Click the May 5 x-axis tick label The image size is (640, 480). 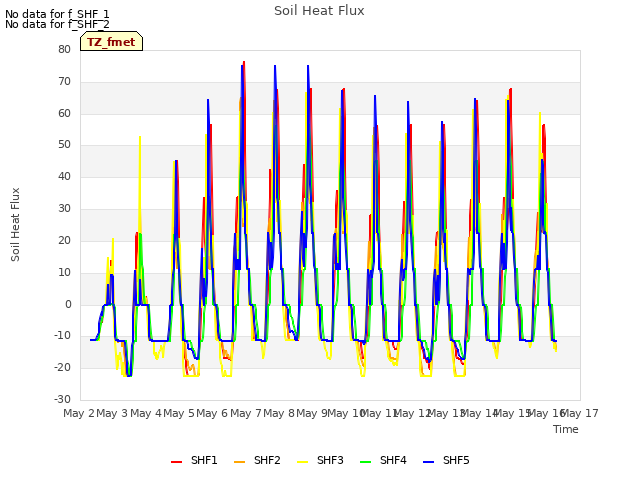(x=179, y=413)
